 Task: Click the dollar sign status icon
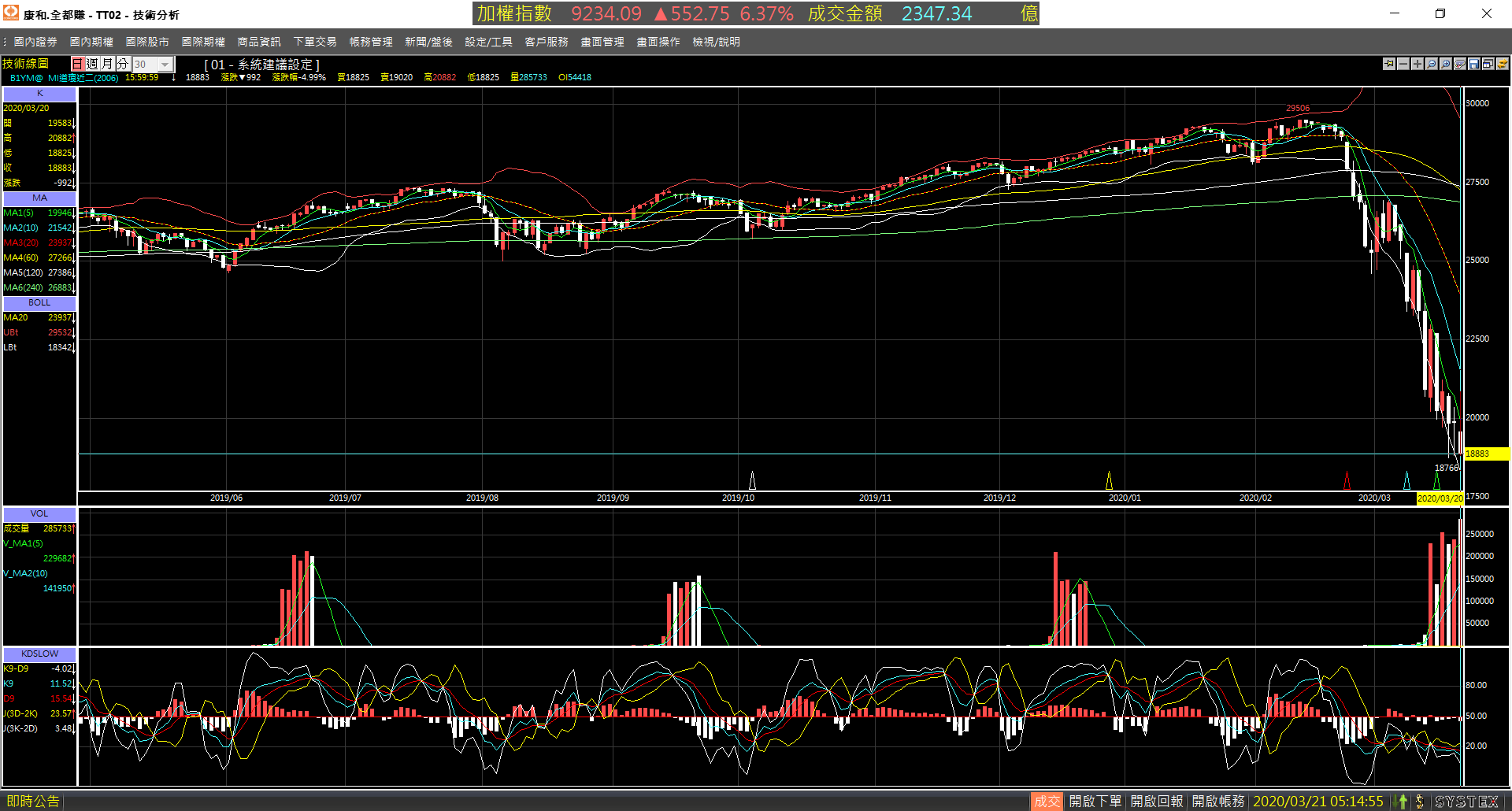pos(1419,802)
